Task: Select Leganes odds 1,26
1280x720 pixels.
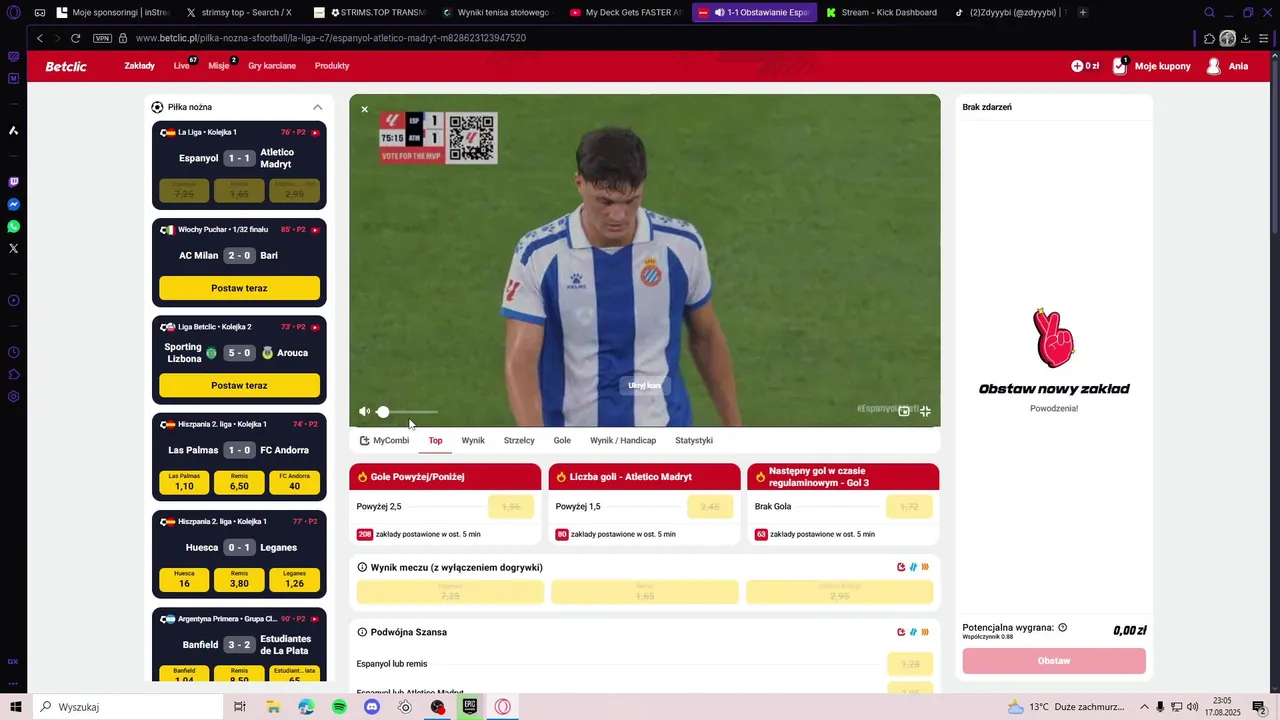Action: click(x=294, y=580)
